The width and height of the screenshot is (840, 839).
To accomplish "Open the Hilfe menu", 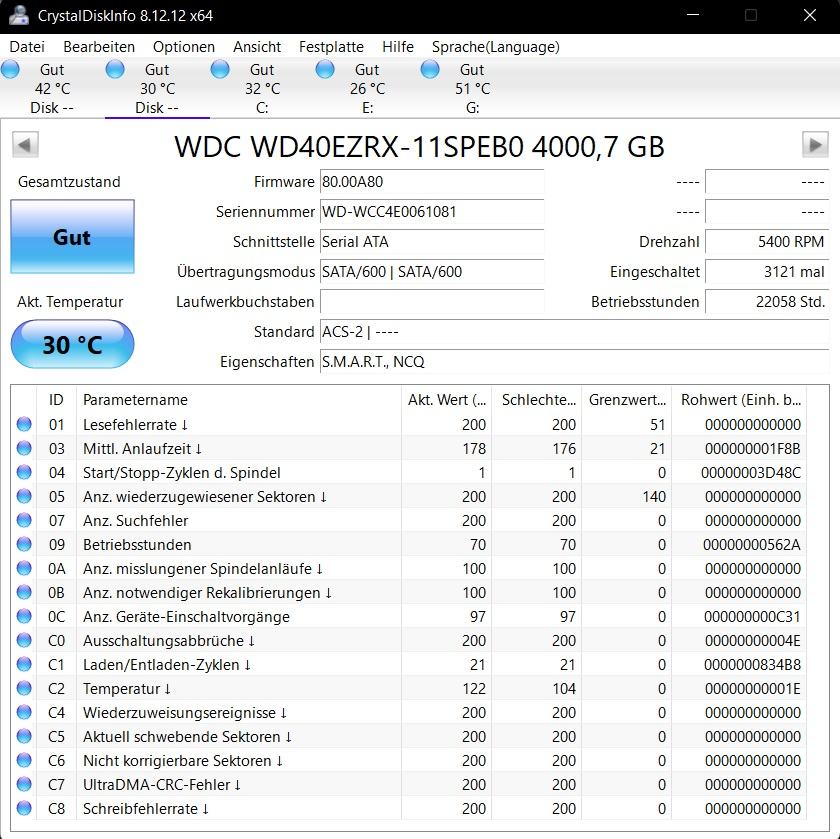I will (398, 47).
